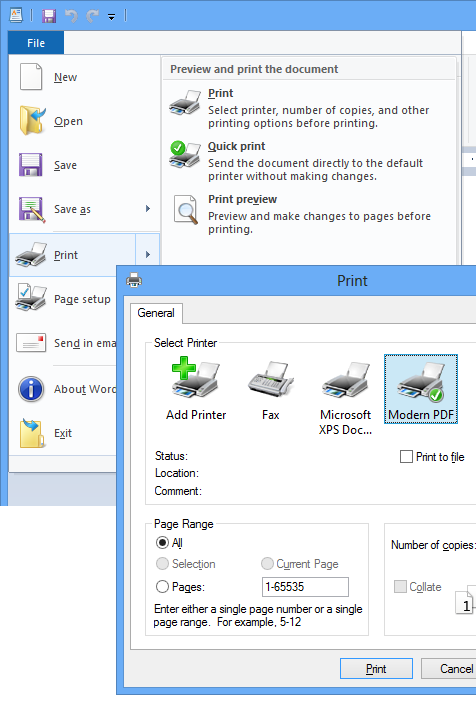Click the collate page-order preview image
The width and height of the screenshot is (476, 709).
tap(465, 600)
